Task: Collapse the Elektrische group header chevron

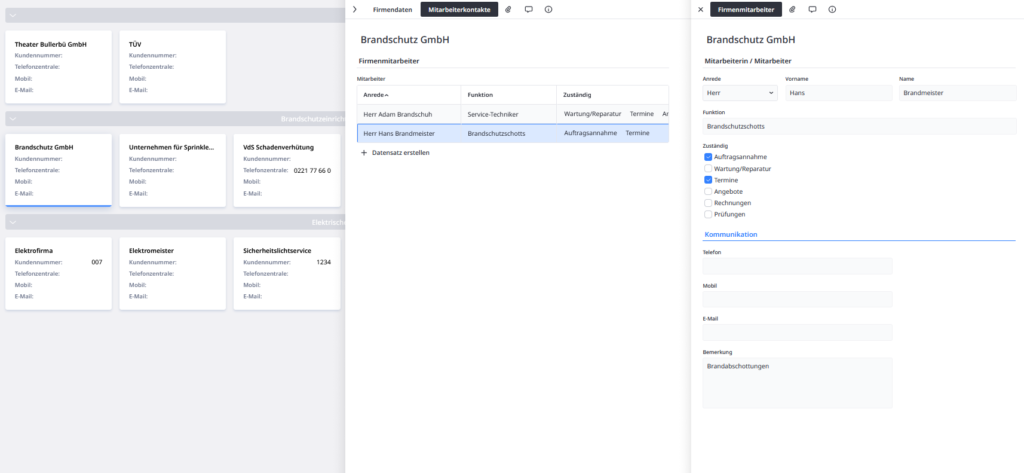Action: click(11, 222)
